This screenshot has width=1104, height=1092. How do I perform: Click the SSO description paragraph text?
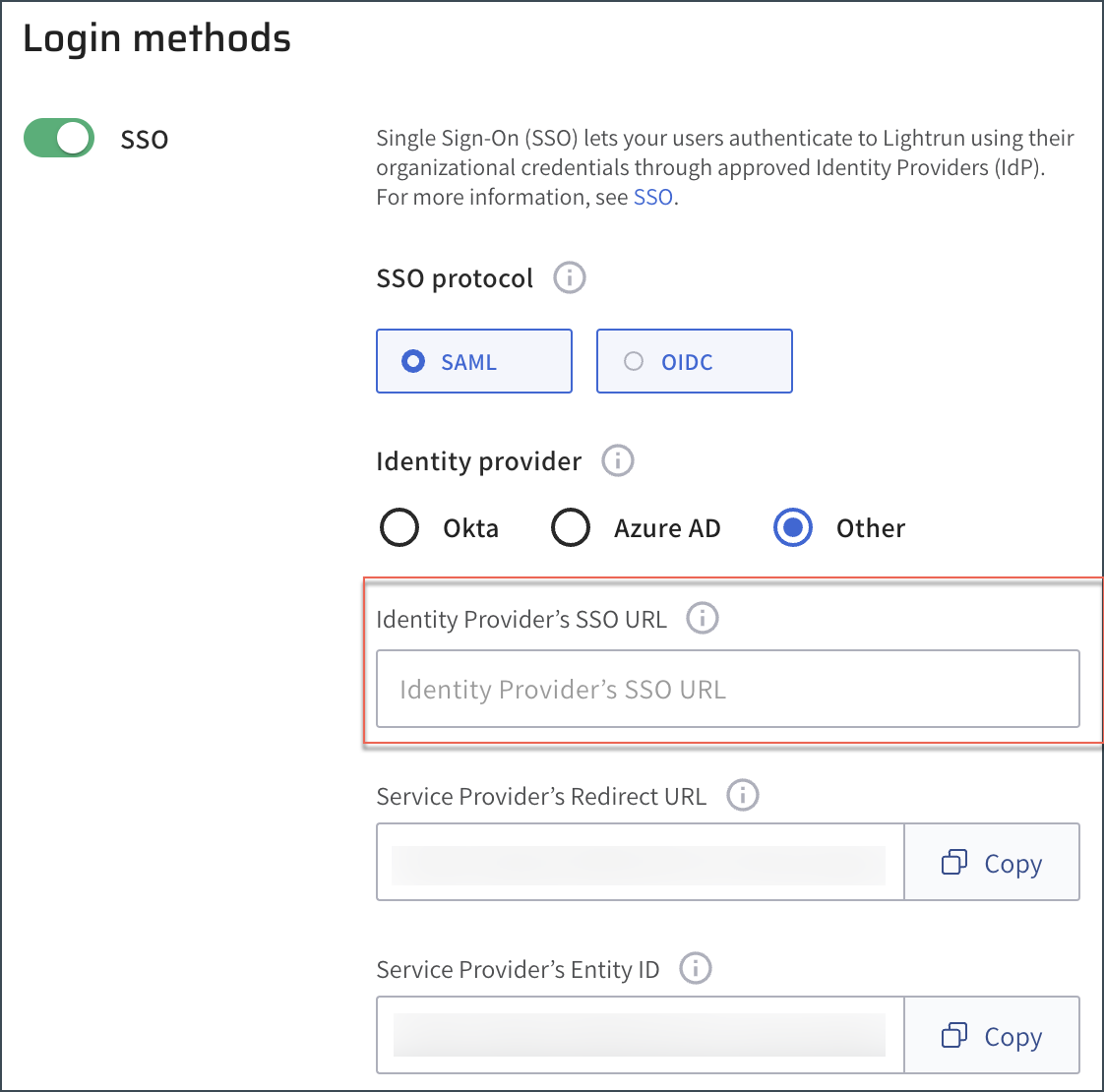[724, 167]
